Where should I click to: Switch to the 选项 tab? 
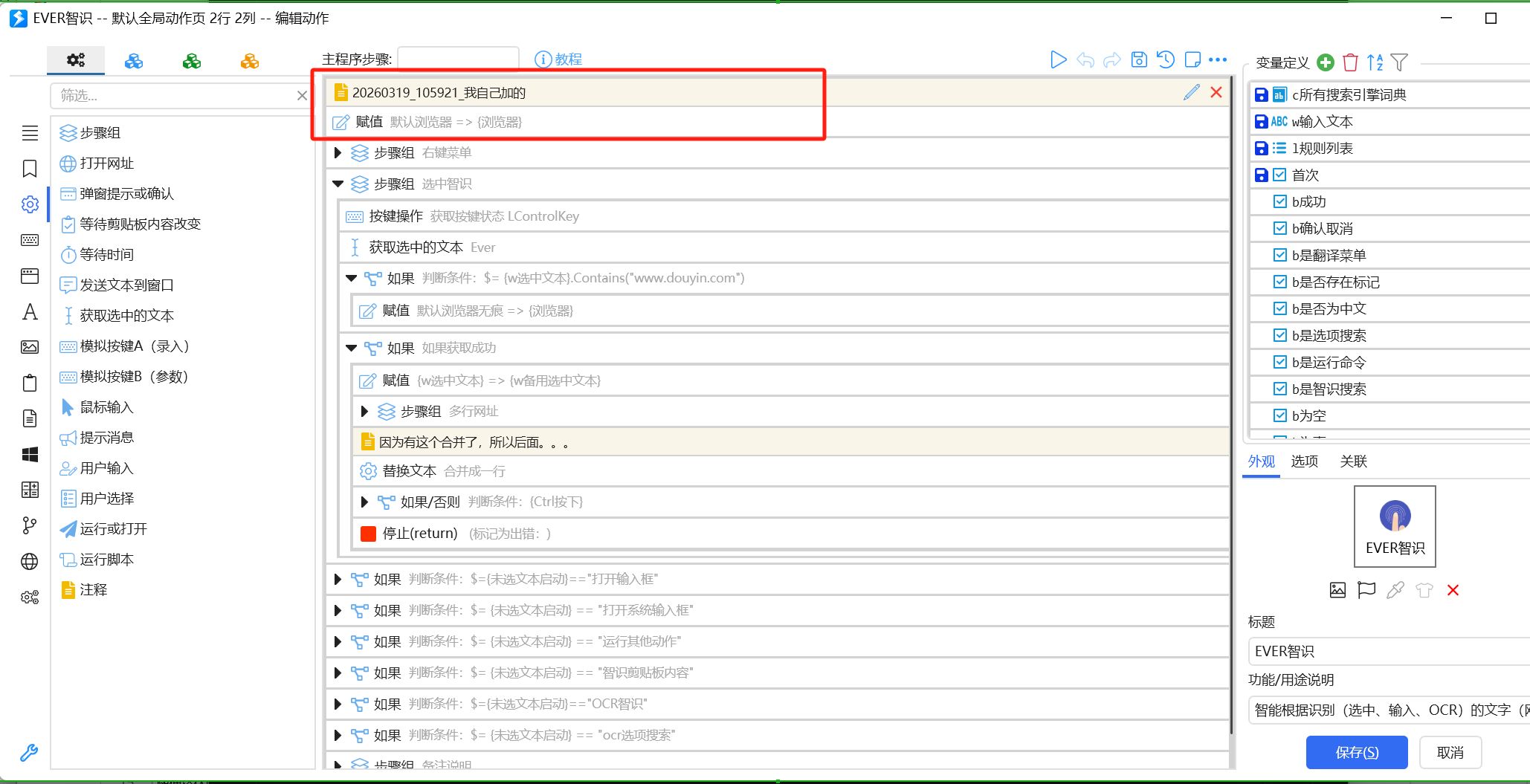(x=1305, y=461)
